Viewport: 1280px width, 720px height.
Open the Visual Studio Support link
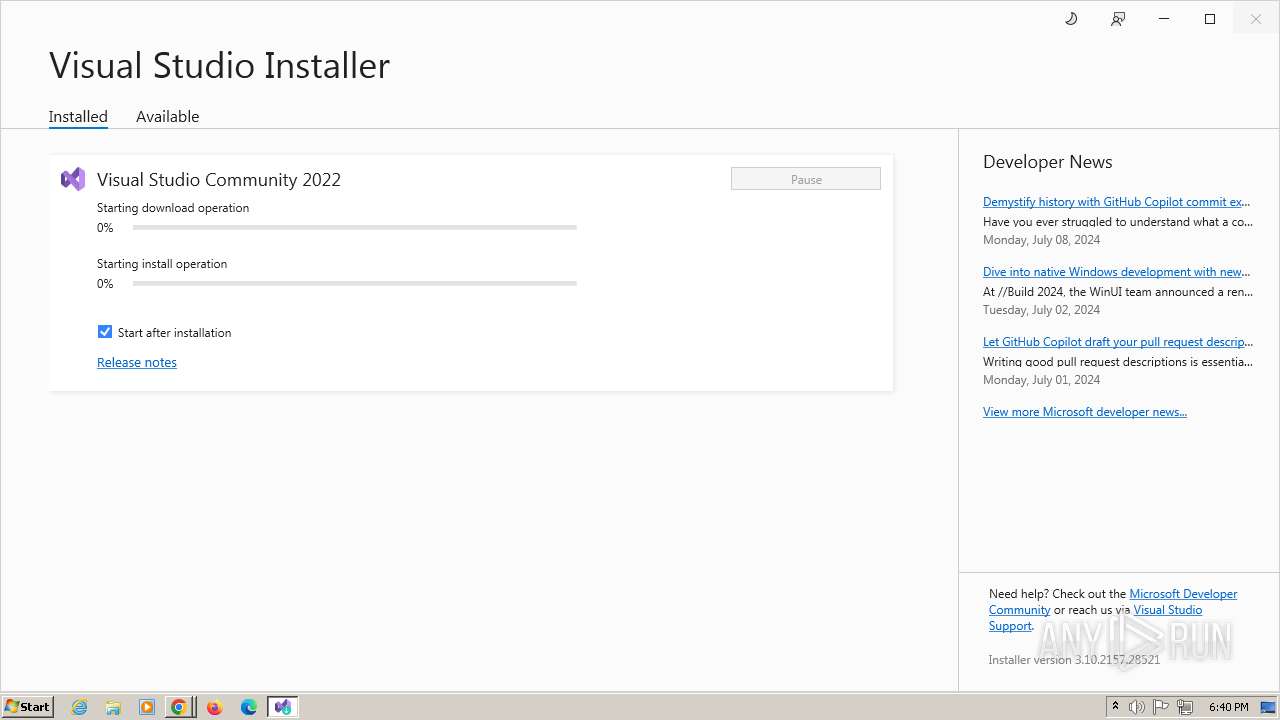[x=1168, y=610]
